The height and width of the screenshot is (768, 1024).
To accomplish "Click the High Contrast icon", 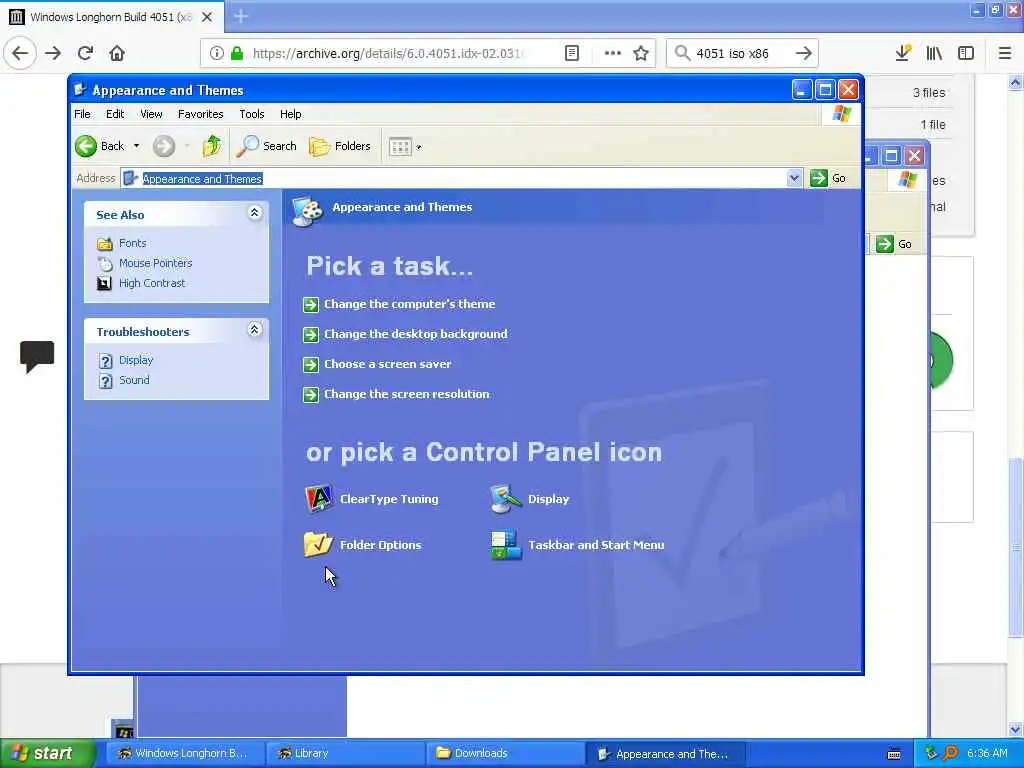I will tap(104, 283).
